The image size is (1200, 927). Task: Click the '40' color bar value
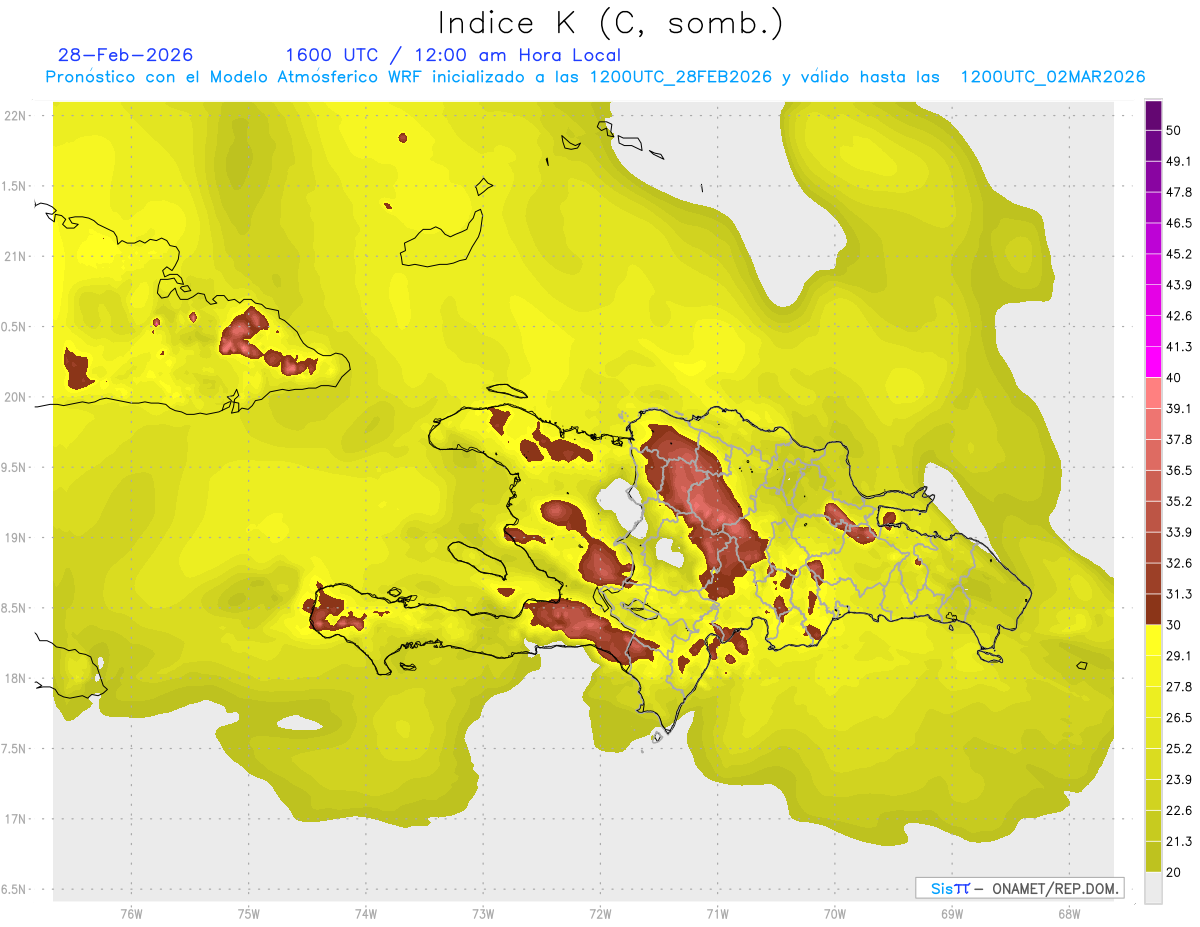click(1174, 378)
